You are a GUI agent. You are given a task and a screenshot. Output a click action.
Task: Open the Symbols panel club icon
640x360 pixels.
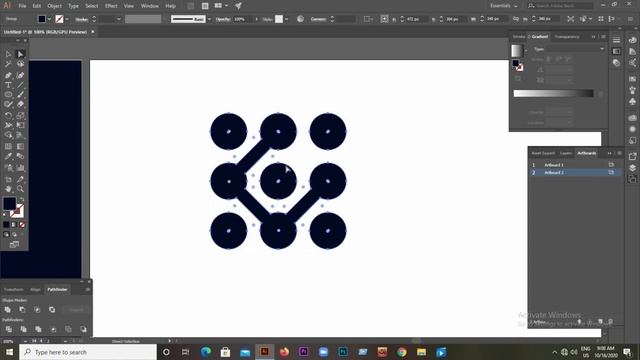(633, 101)
